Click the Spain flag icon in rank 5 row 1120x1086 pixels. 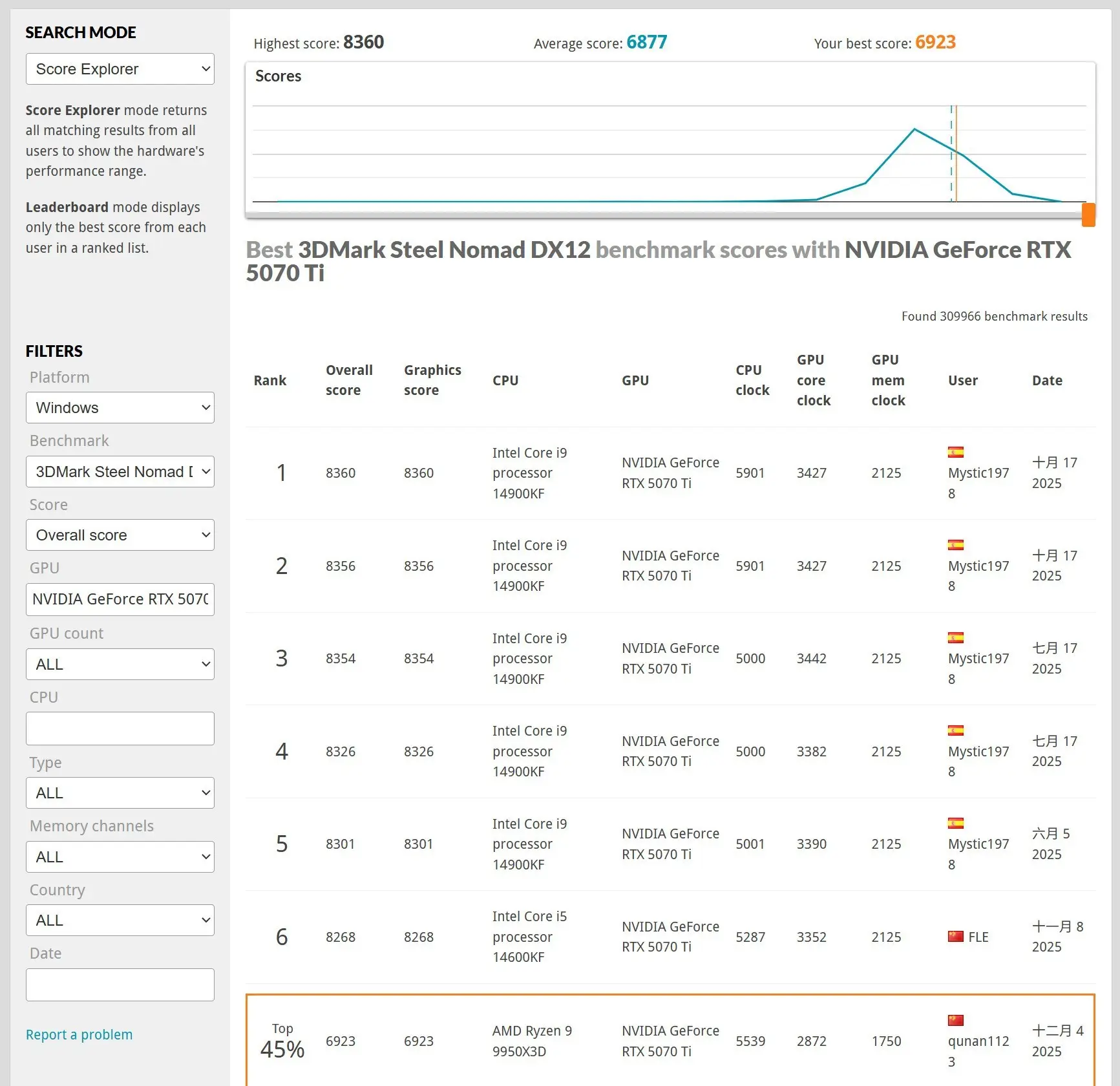click(x=955, y=824)
